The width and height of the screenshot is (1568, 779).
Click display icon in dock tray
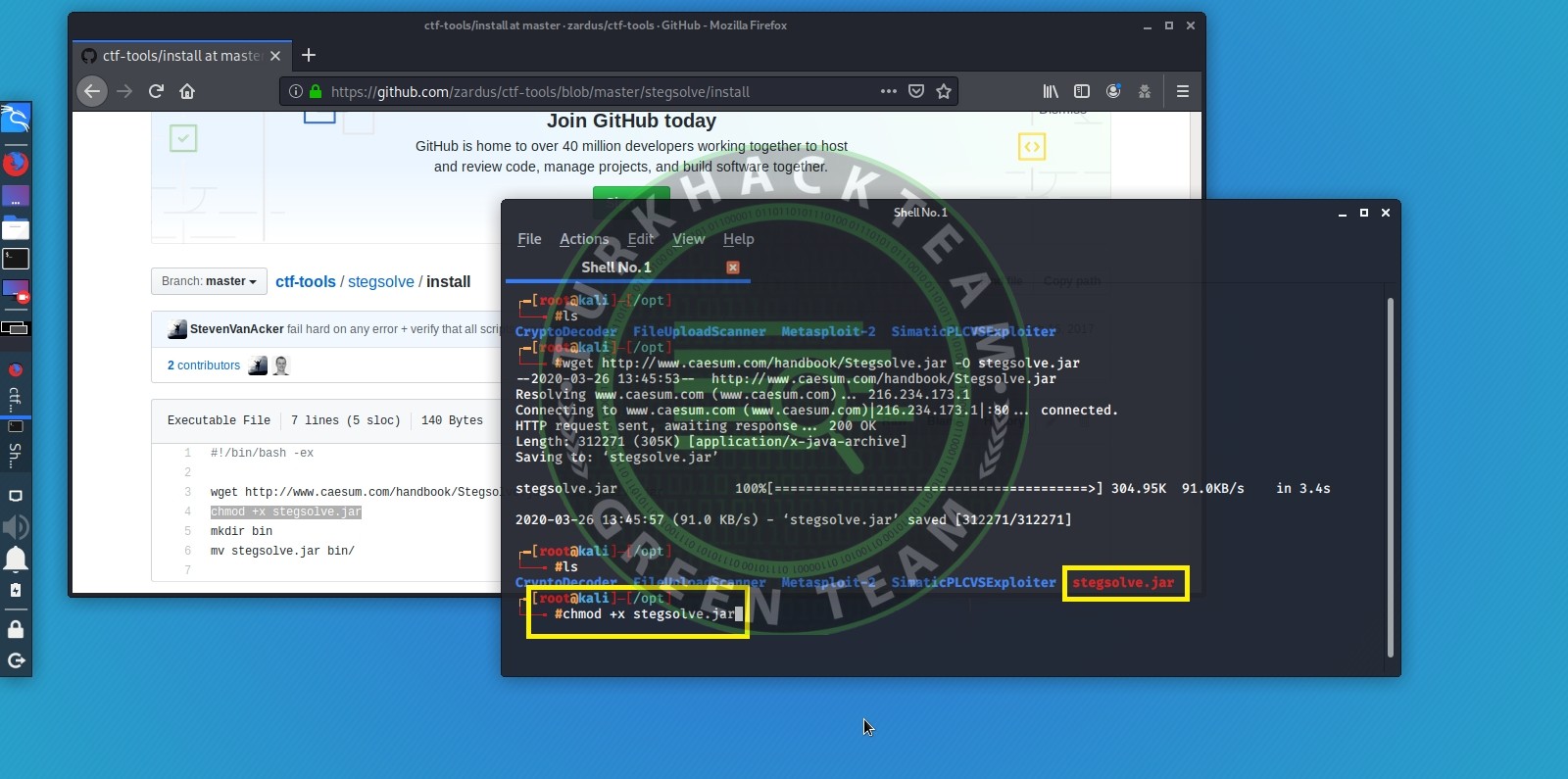pos(16,496)
